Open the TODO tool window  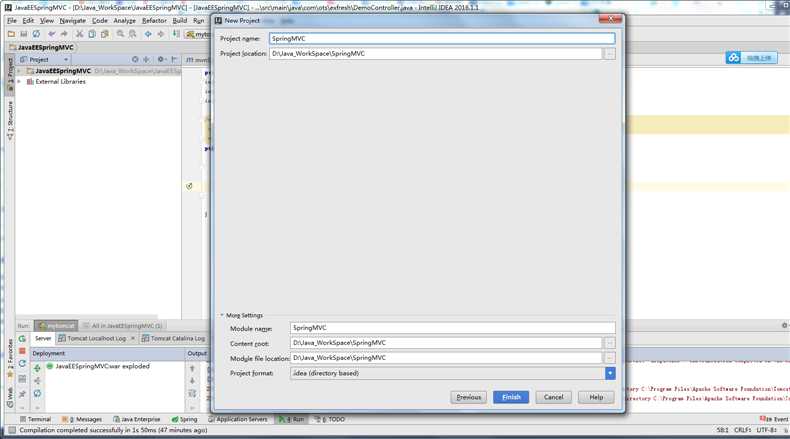click(x=330, y=419)
